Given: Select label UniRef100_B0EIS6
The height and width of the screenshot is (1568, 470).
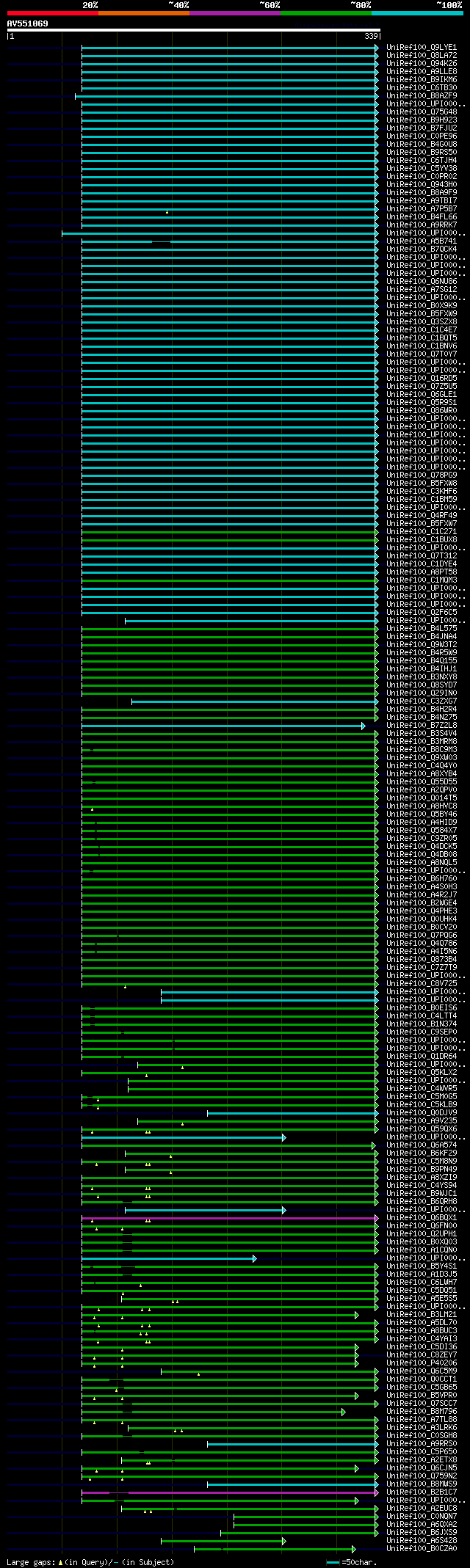Looking at the screenshot, I should (x=422, y=1008).
